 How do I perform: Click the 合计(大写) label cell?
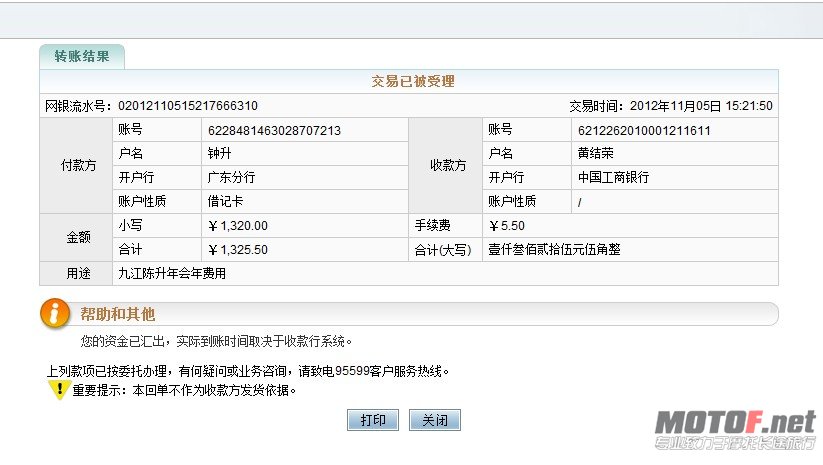446,250
